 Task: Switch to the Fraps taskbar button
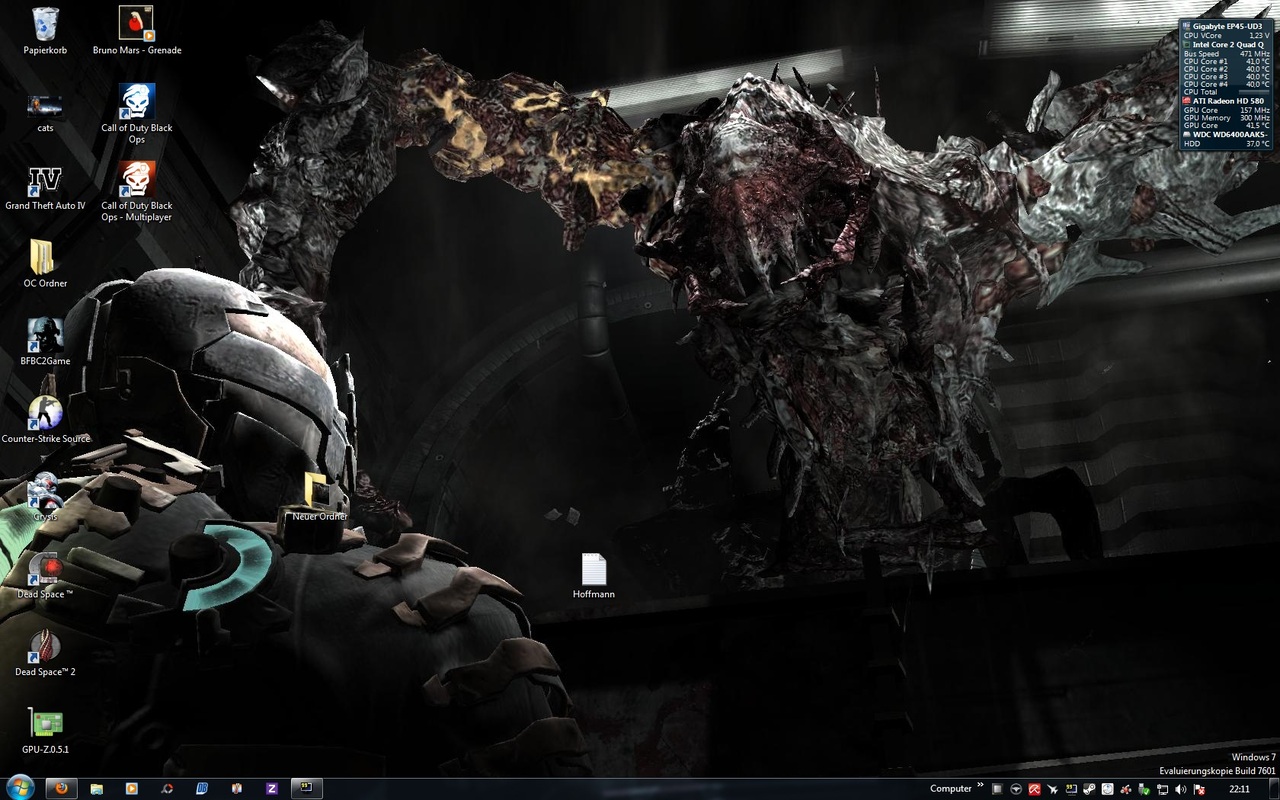pos(306,788)
